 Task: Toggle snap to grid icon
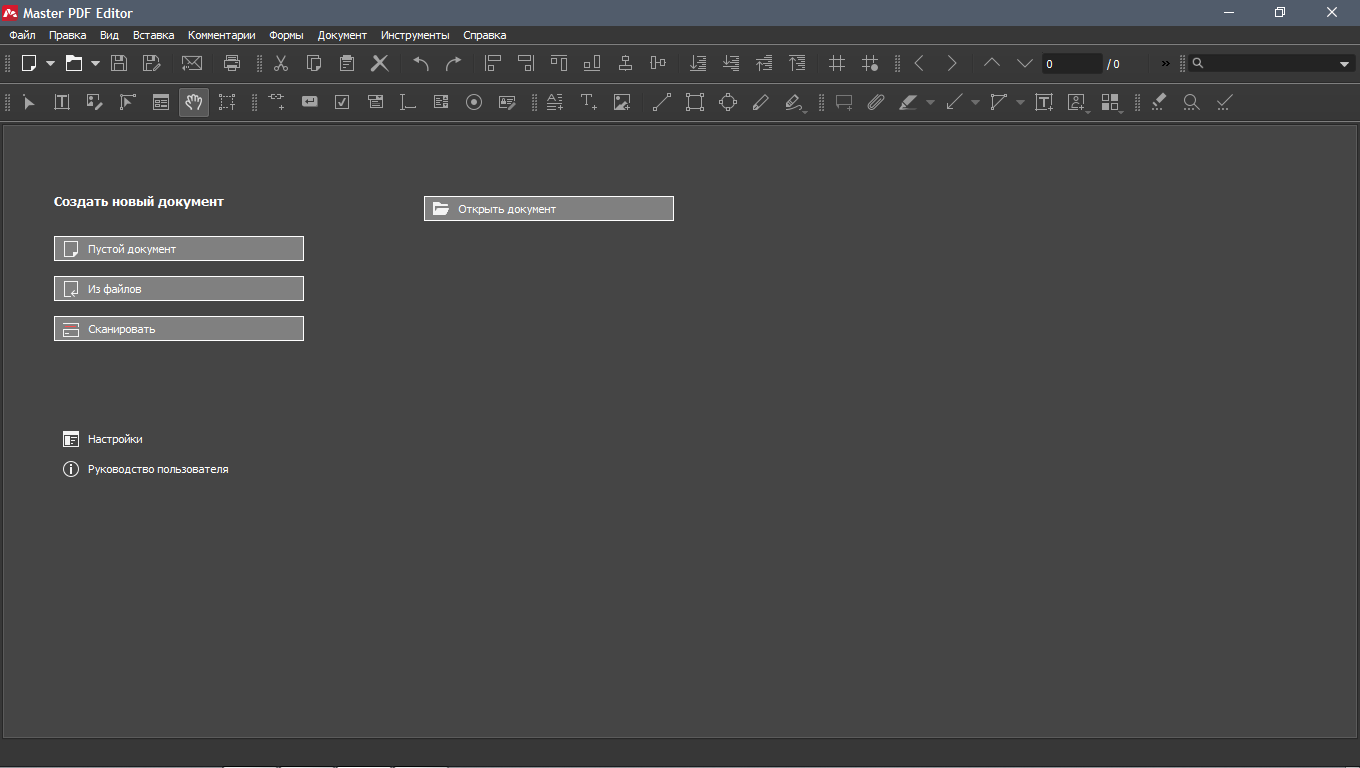870,63
